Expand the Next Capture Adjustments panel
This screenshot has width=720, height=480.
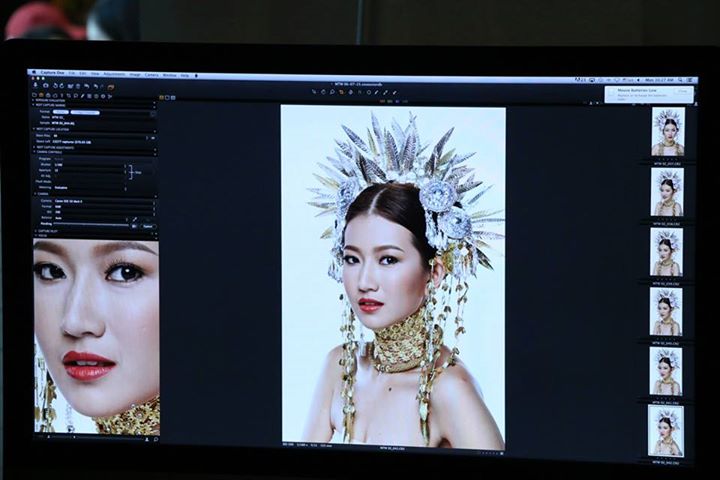[x=34, y=147]
